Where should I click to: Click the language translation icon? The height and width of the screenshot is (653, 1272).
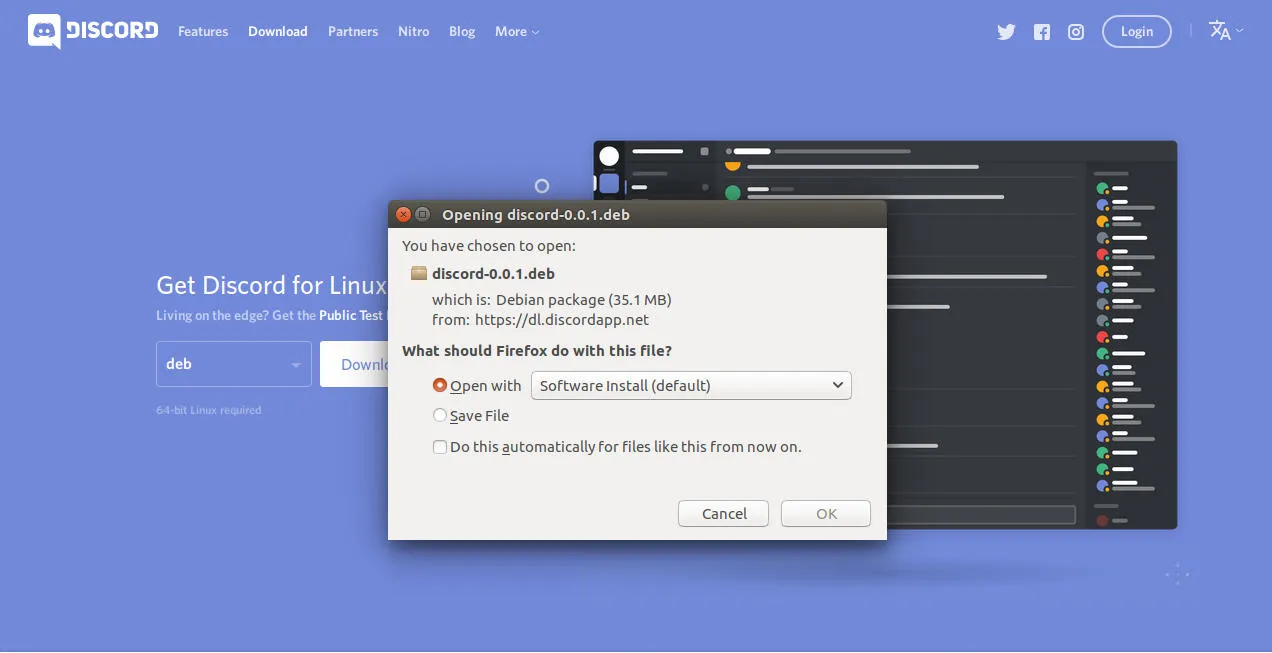[1218, 30]
